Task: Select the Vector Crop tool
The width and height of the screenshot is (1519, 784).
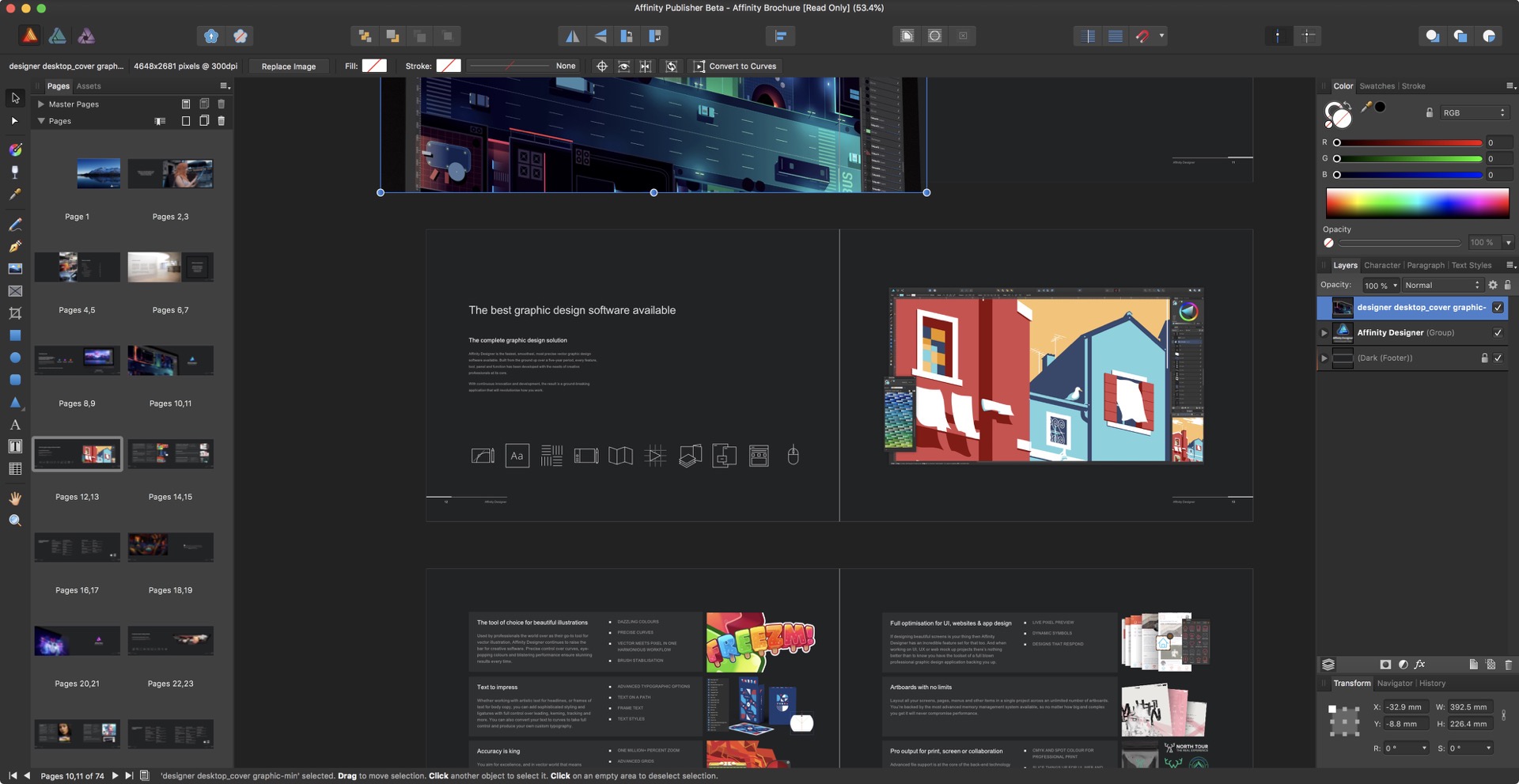Action: [15, 313]
